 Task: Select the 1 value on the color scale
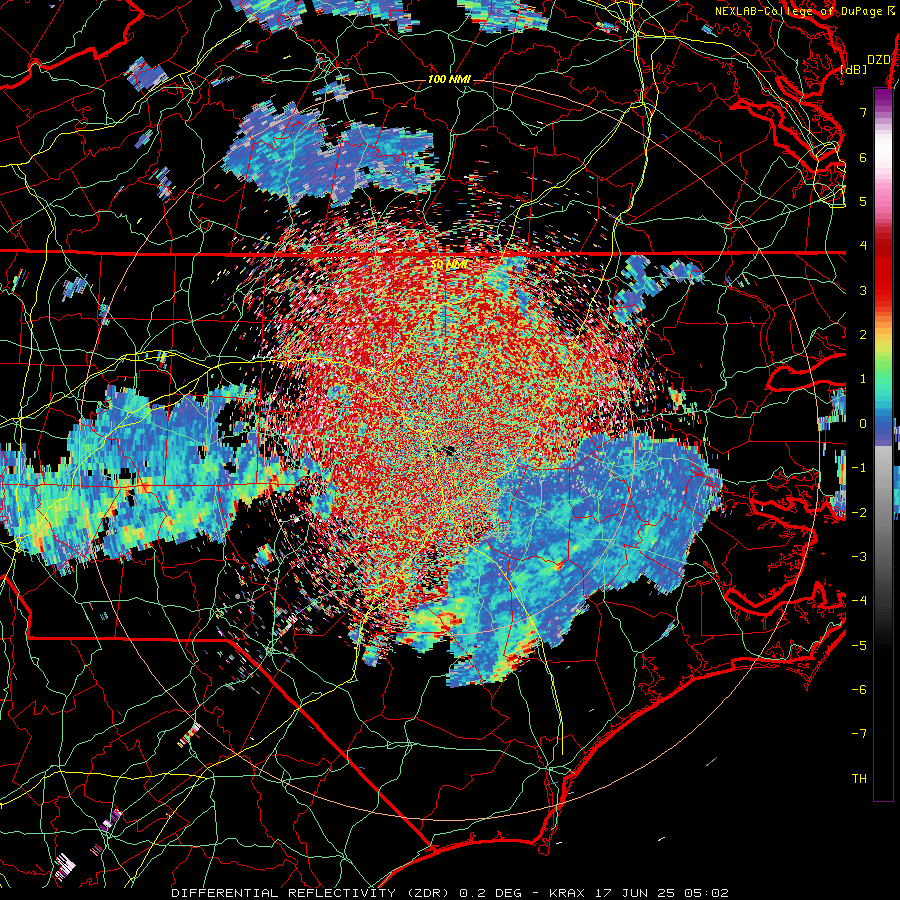pyautogui.click(x=863, y=379)
